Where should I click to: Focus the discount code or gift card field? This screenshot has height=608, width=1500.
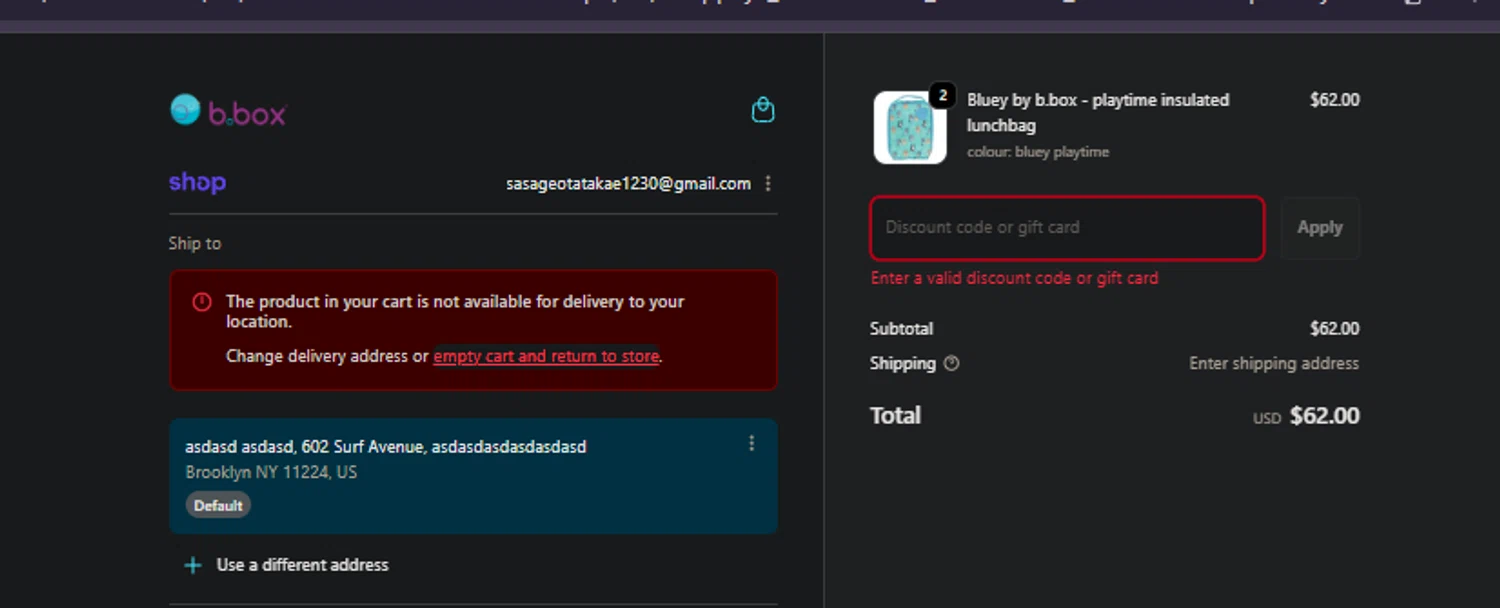1067,228
